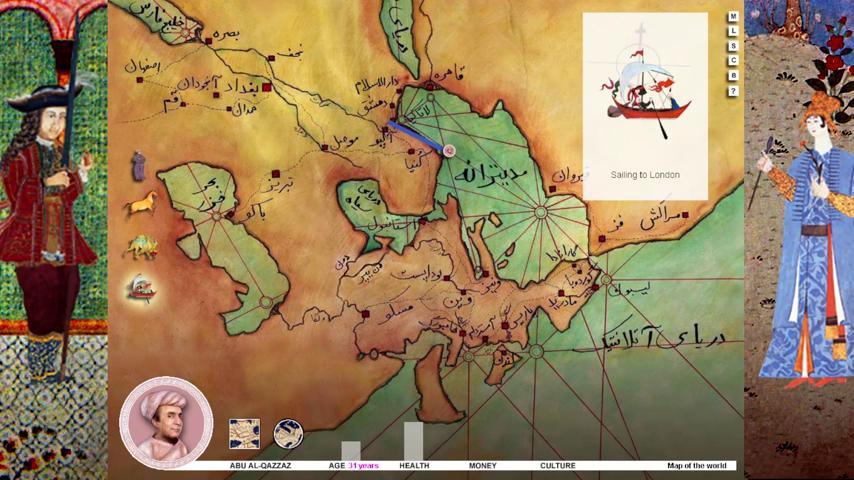The width and height of the screenshot is (854, 480).
Task: Click the MONEY stat label
Action: click(x=482, y=466)
